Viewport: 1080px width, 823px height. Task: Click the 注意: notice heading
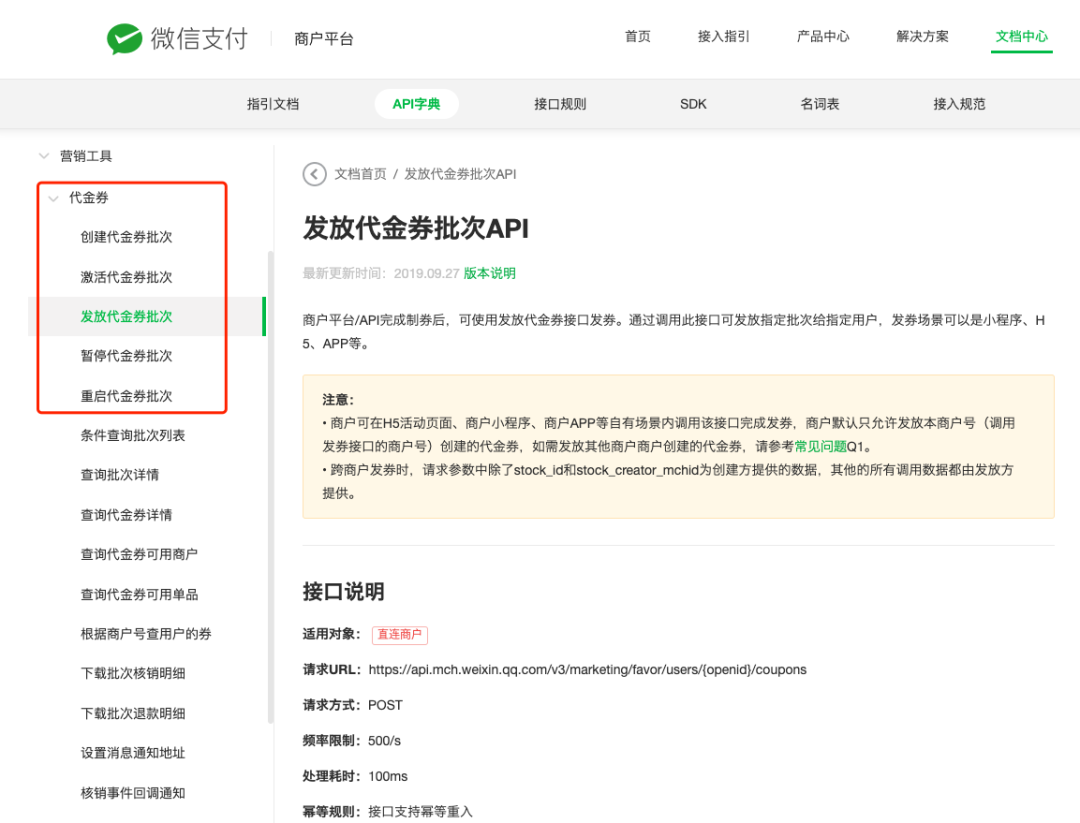click(338, 399)
